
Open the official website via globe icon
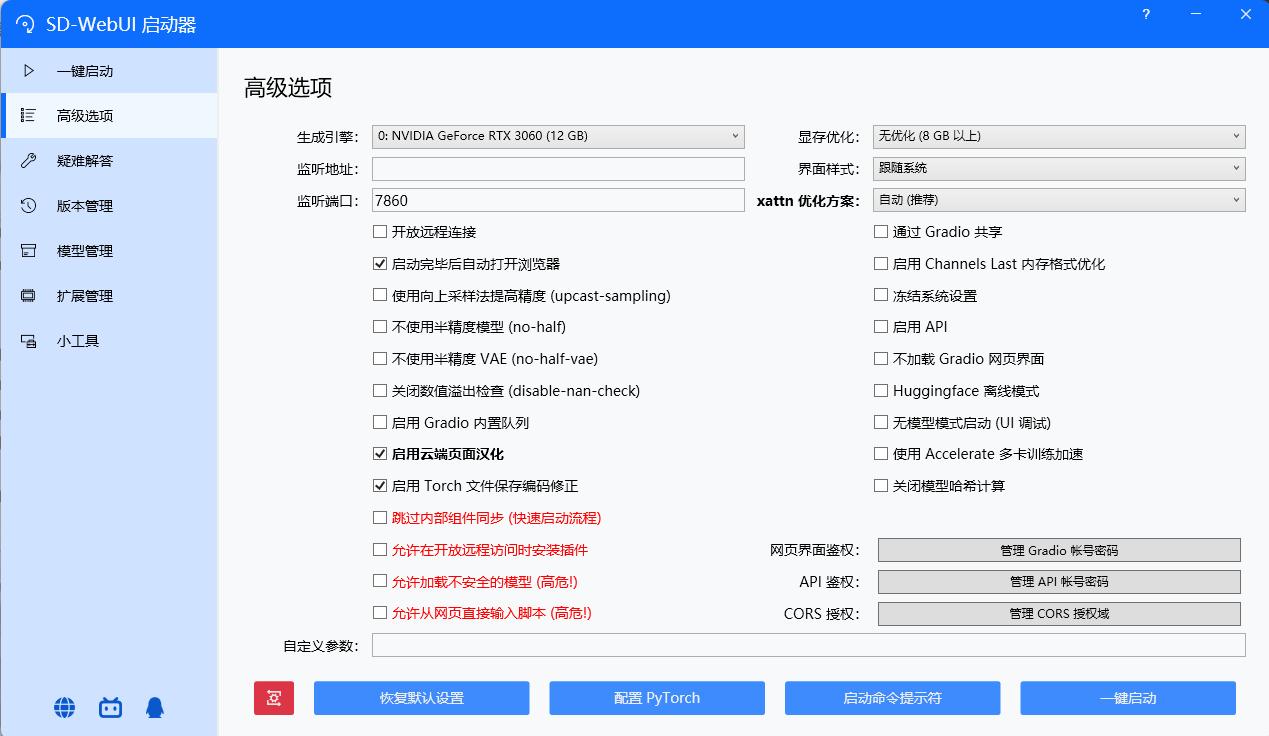(x=64, y=707)
